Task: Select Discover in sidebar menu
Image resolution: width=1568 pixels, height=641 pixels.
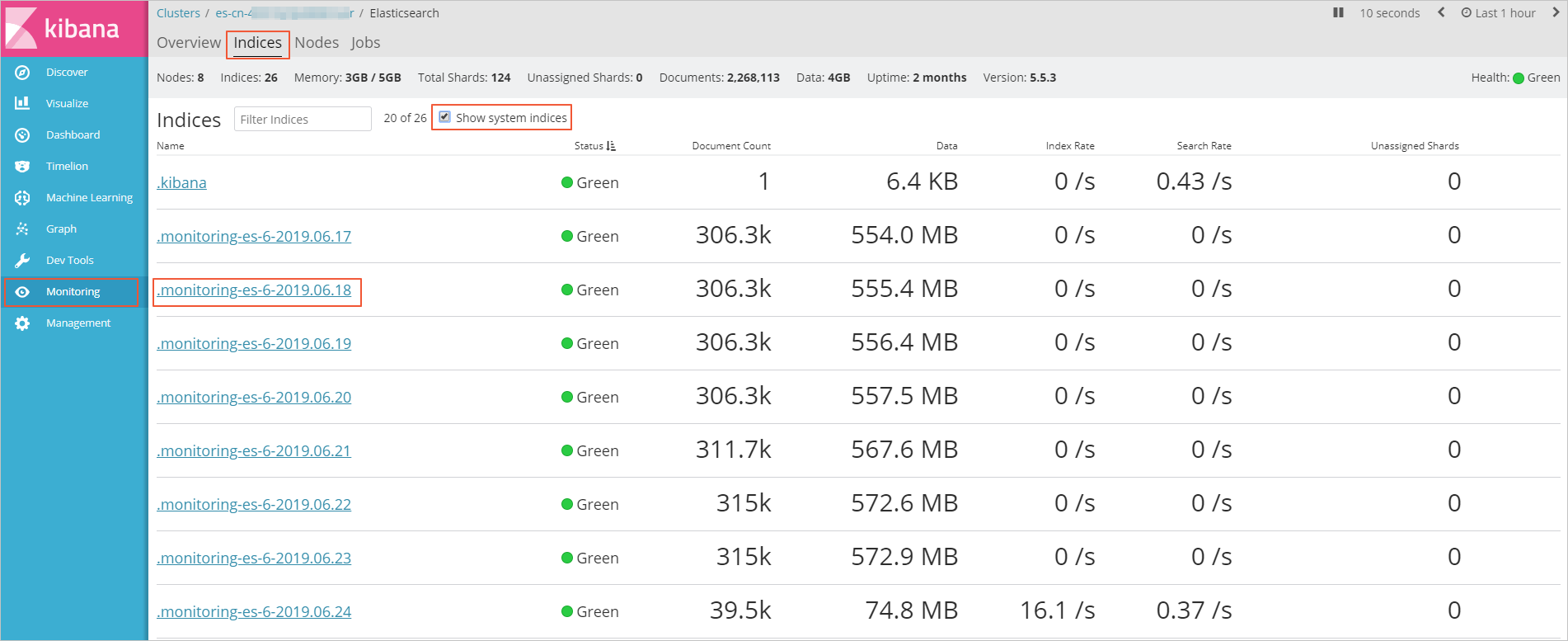Action: pyautogui.click(x=67, y=73)
